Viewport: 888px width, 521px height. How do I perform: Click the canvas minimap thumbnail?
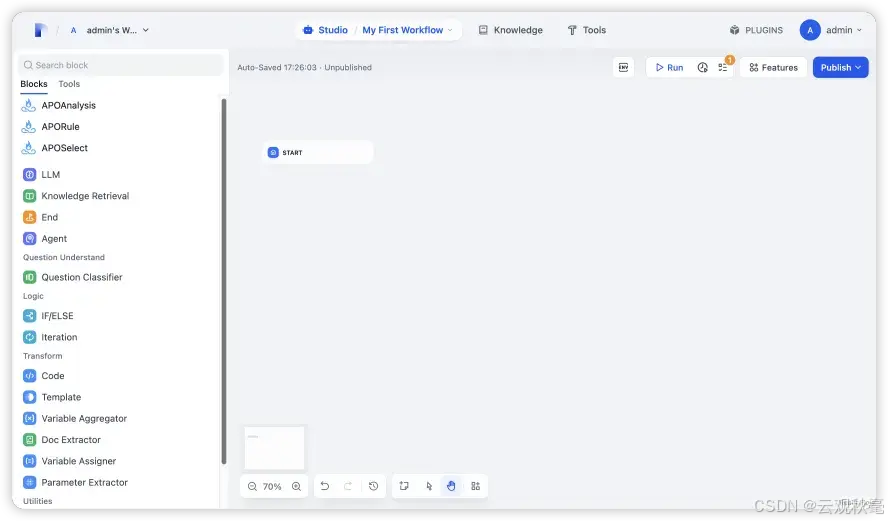point(274,447)
